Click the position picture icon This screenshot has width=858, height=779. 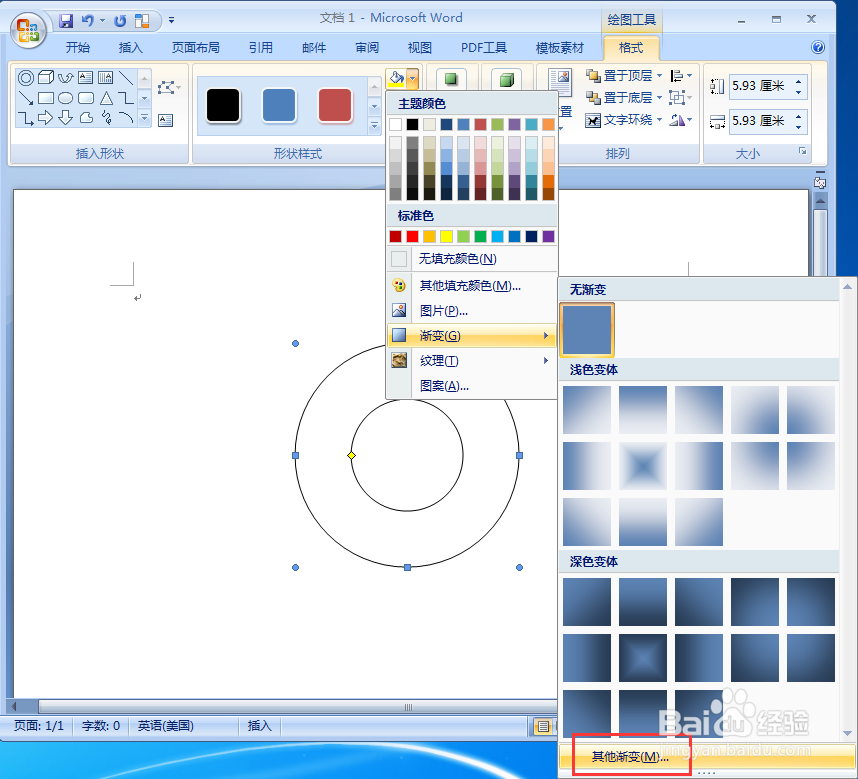click(560, 84)
